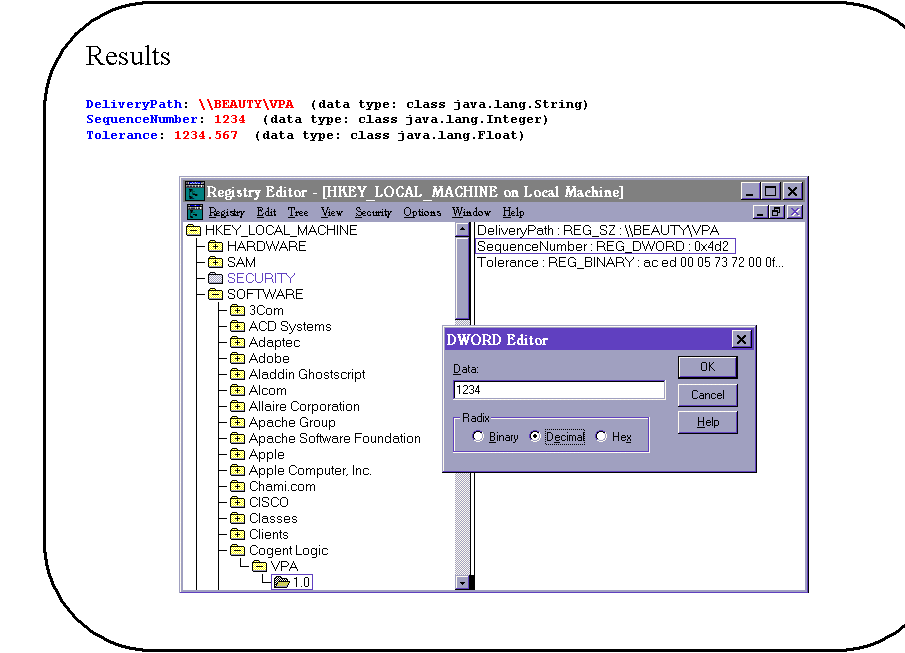Expand the Aladdin Ghostscript entry

(238, 374)
